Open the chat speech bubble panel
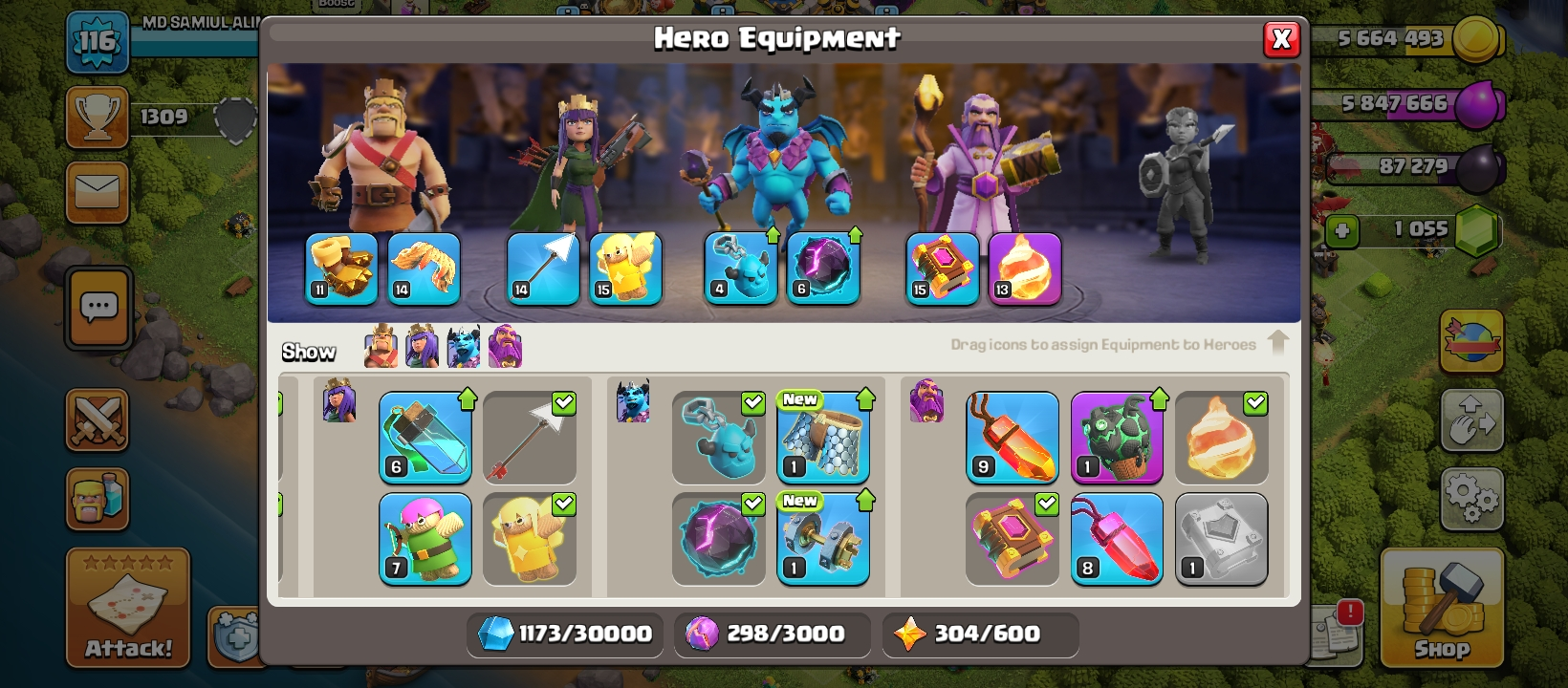Viewport: 1568px width, 688px height. tap(98, 309)
